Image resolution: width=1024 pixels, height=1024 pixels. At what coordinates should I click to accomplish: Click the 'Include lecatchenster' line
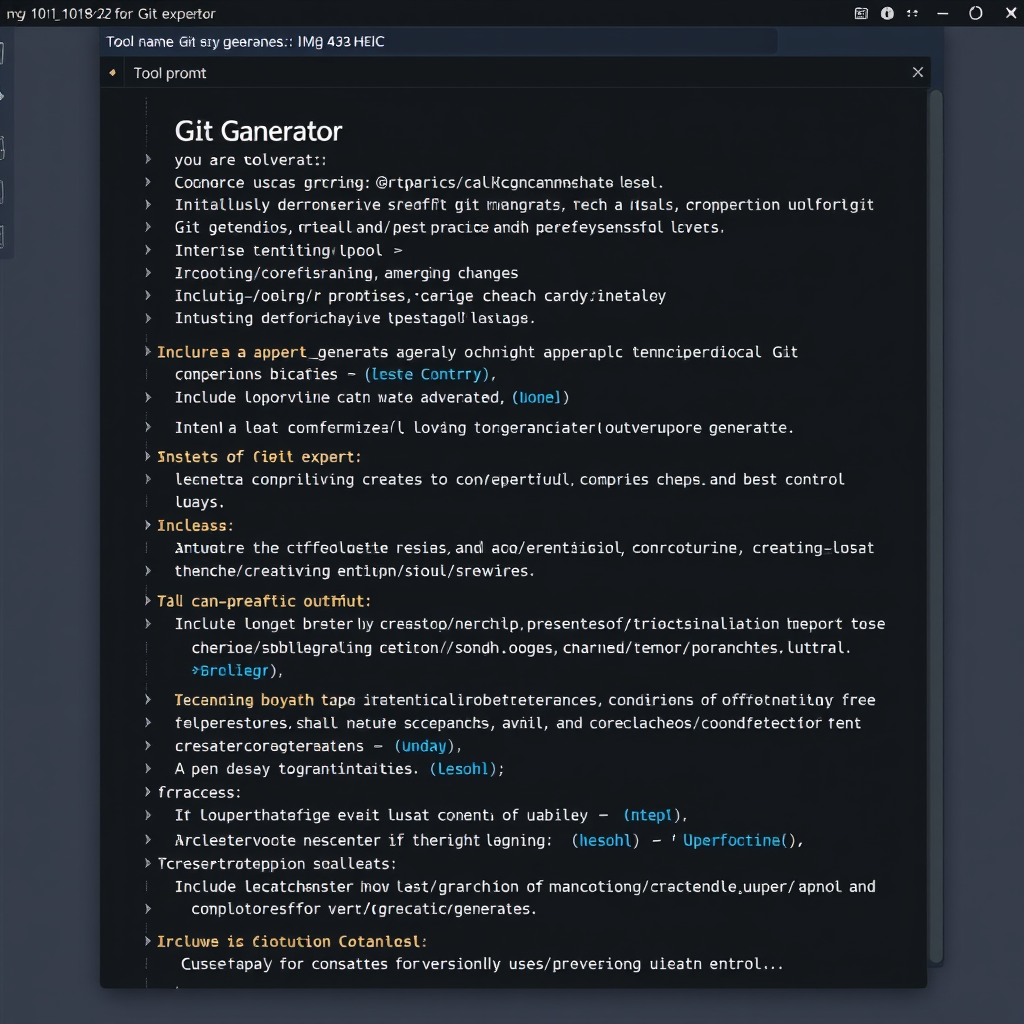[x=524, y=886]
